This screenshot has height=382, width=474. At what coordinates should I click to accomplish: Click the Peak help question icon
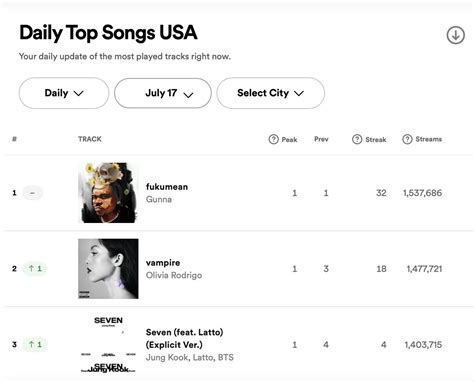click(273, 139)
